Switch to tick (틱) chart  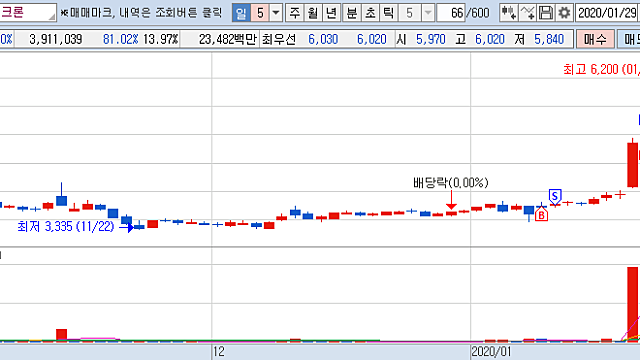pos(388,13)
